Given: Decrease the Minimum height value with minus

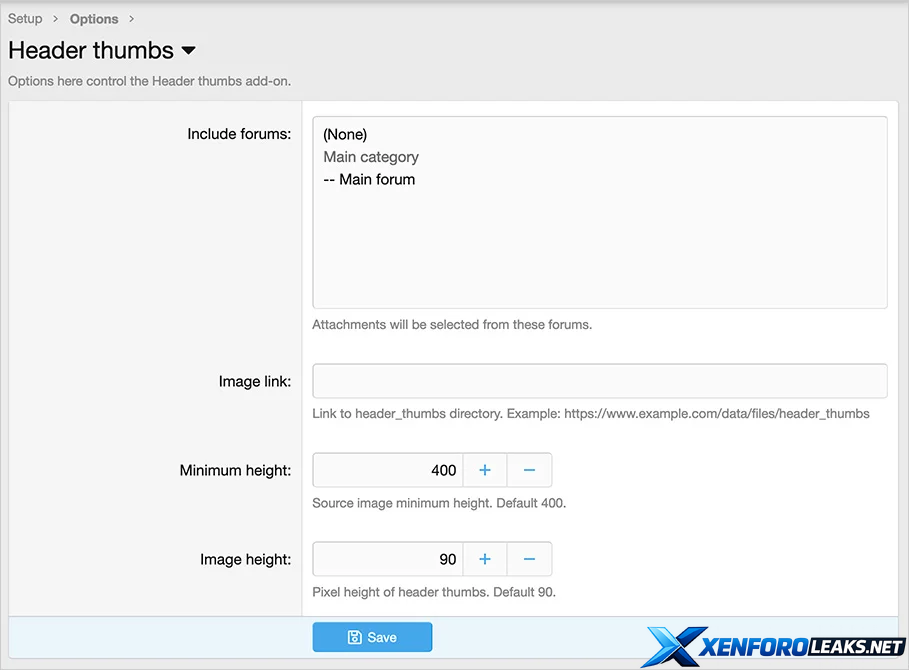Looking at the screenshot, I should pos(529,470).
